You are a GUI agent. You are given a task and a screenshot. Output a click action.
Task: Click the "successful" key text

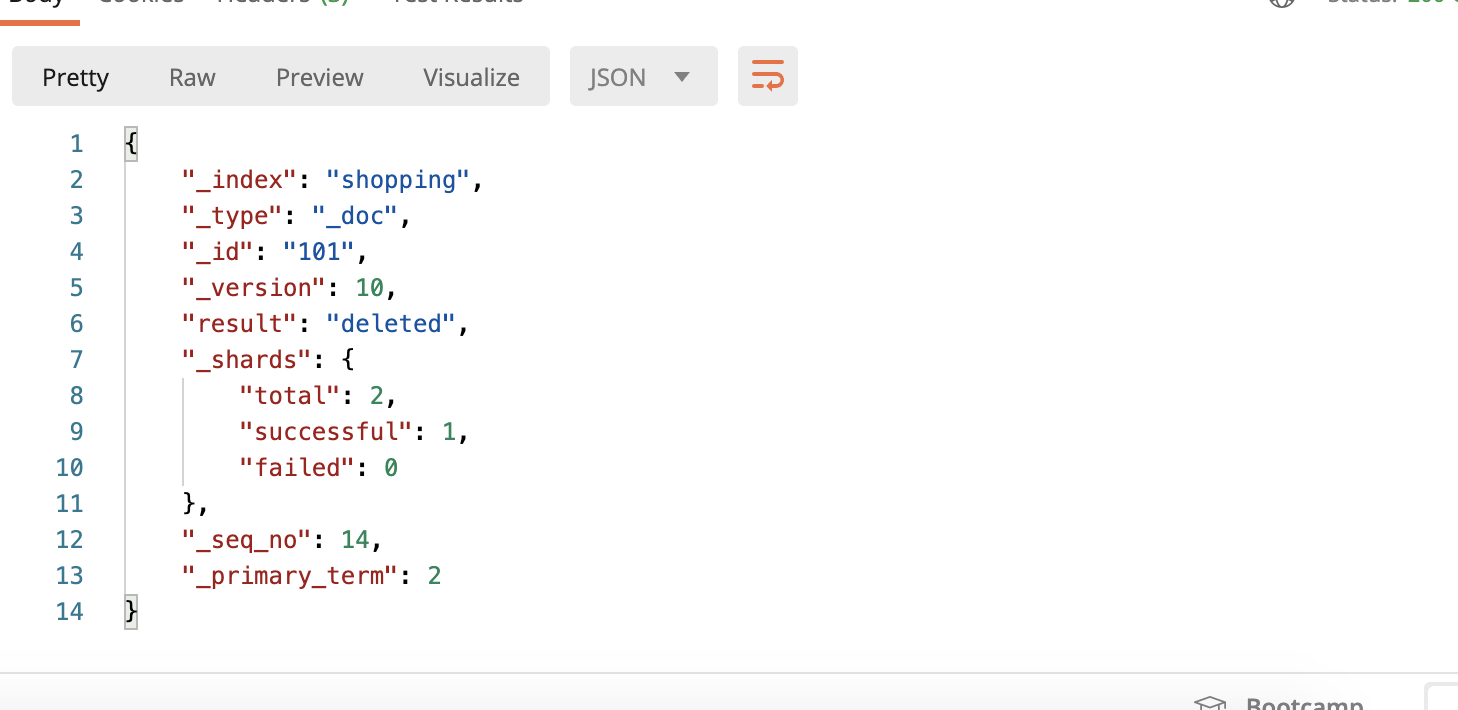click(x=326, y=432)
